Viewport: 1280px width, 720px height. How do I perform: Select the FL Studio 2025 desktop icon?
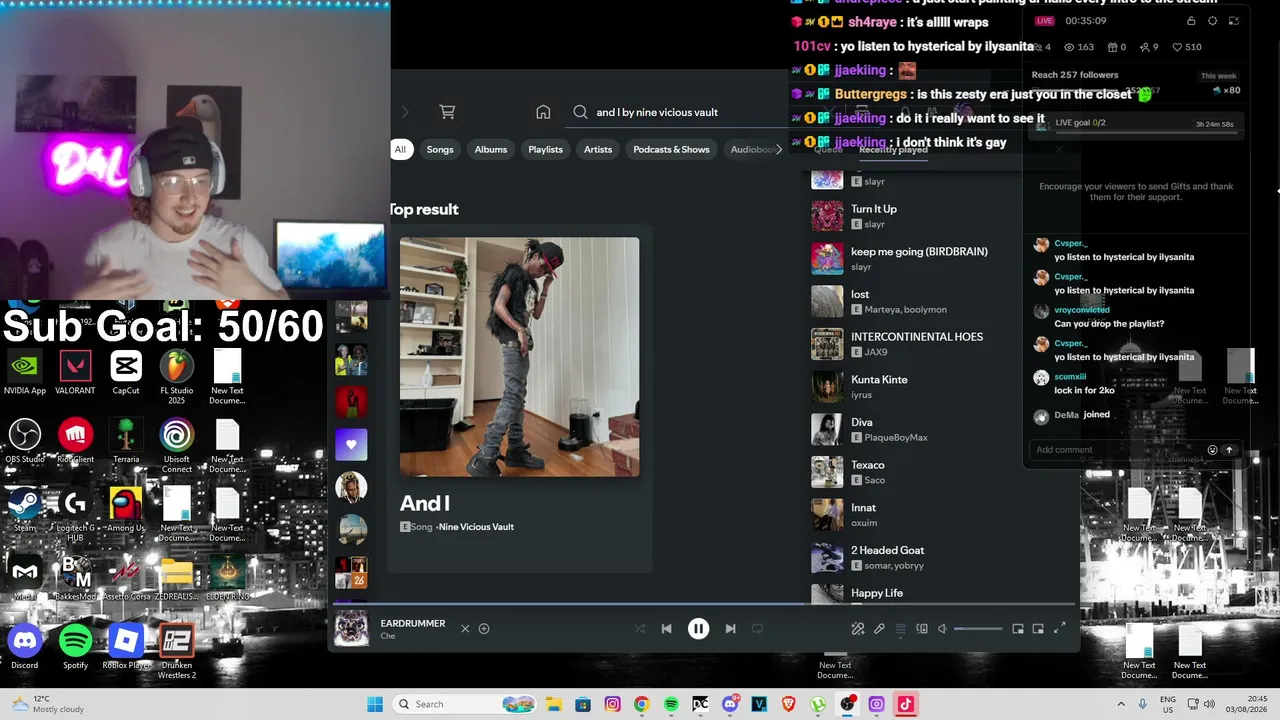click(x=177, y=378)
